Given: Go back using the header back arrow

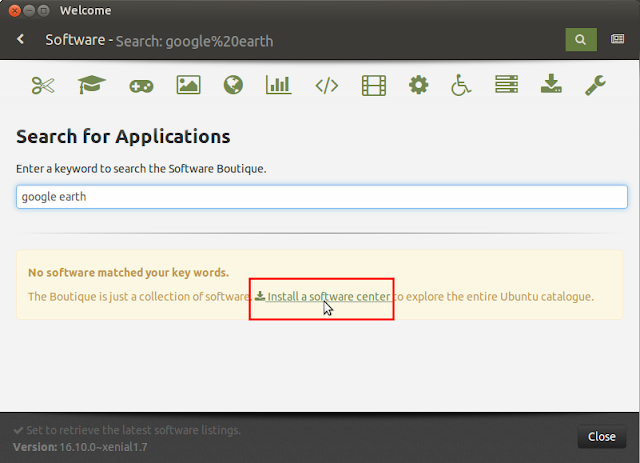Looking at the screenshot, I should (x=20, y=39).
